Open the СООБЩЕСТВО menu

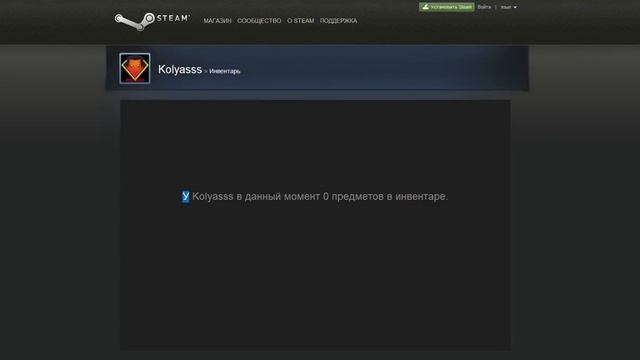pyautogui.click(x=259, y=21)
